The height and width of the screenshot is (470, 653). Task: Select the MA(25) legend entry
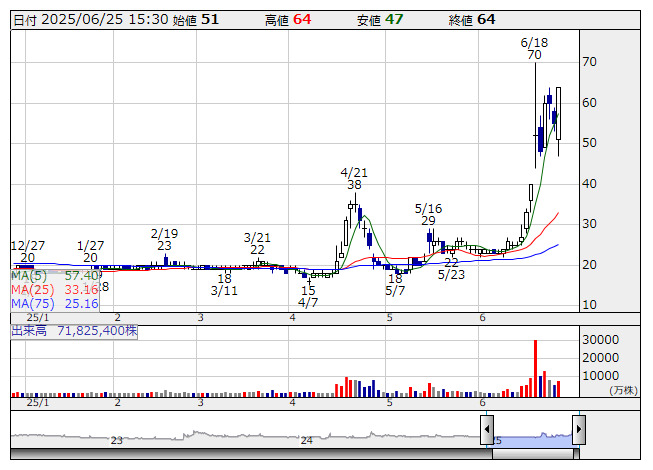55,289
